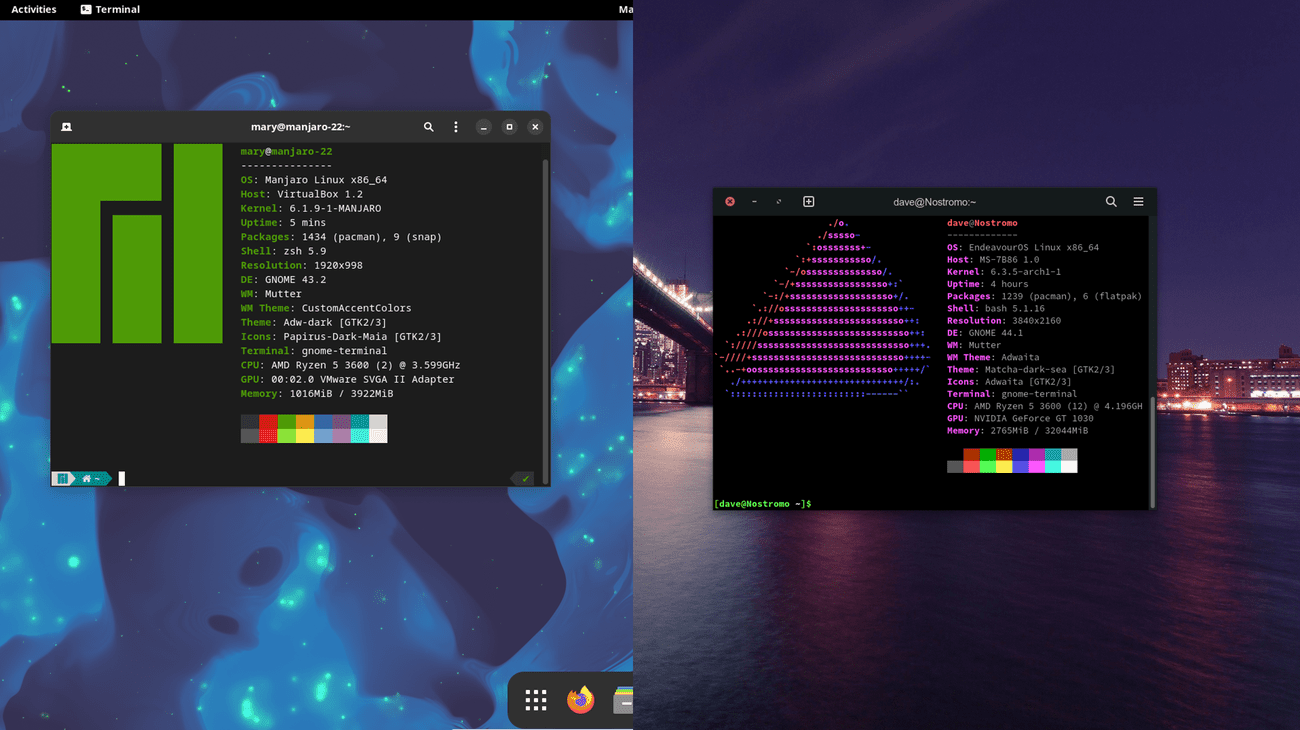Viewport: 1300px width, 730px height.
Task: Select the Manjaro logo segment in the prompt
Action: coord(60,478)
